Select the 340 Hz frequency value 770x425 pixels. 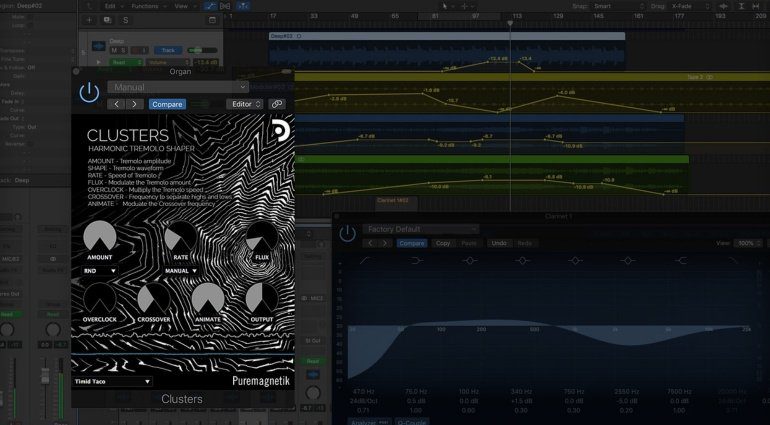pos(521,392)
